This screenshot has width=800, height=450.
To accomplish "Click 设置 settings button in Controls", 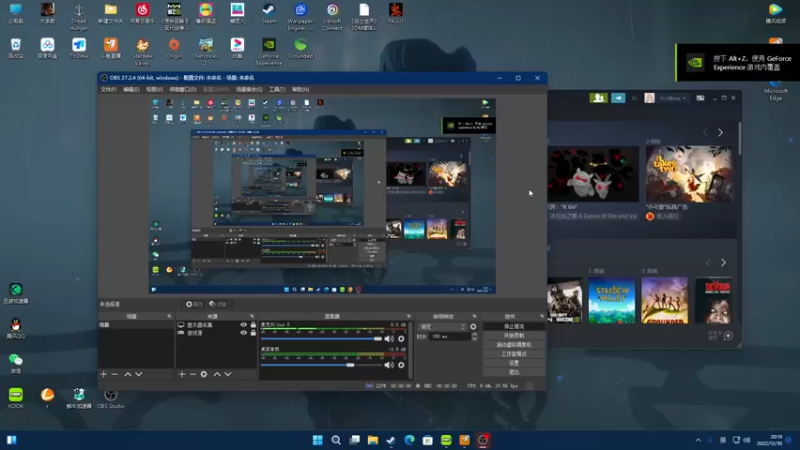I will pos(513,363).
